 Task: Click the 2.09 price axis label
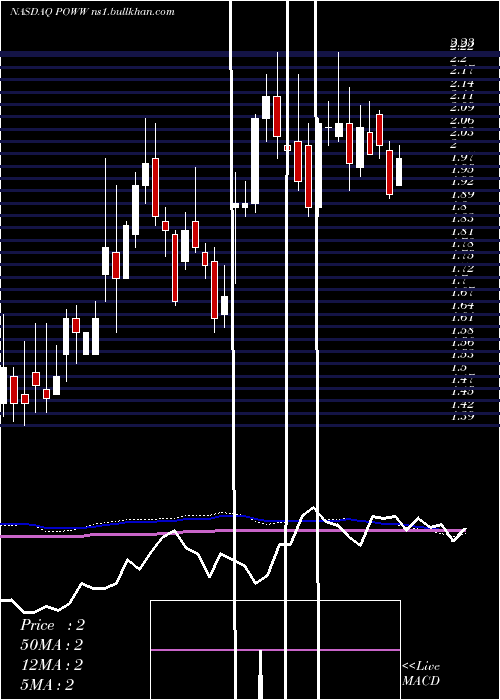pos(462,108)
